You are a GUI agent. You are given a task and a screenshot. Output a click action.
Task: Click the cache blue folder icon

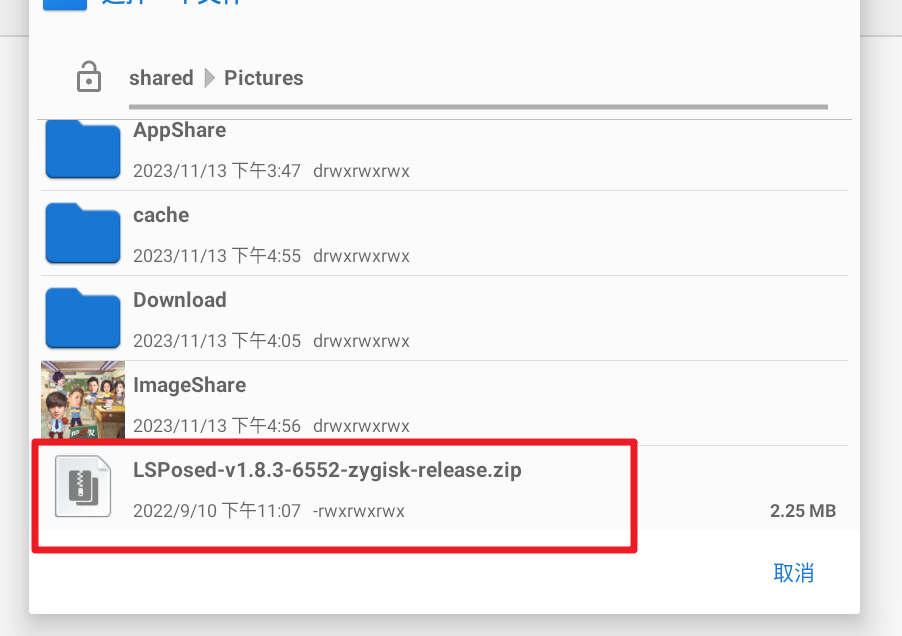tap(83, 233)
